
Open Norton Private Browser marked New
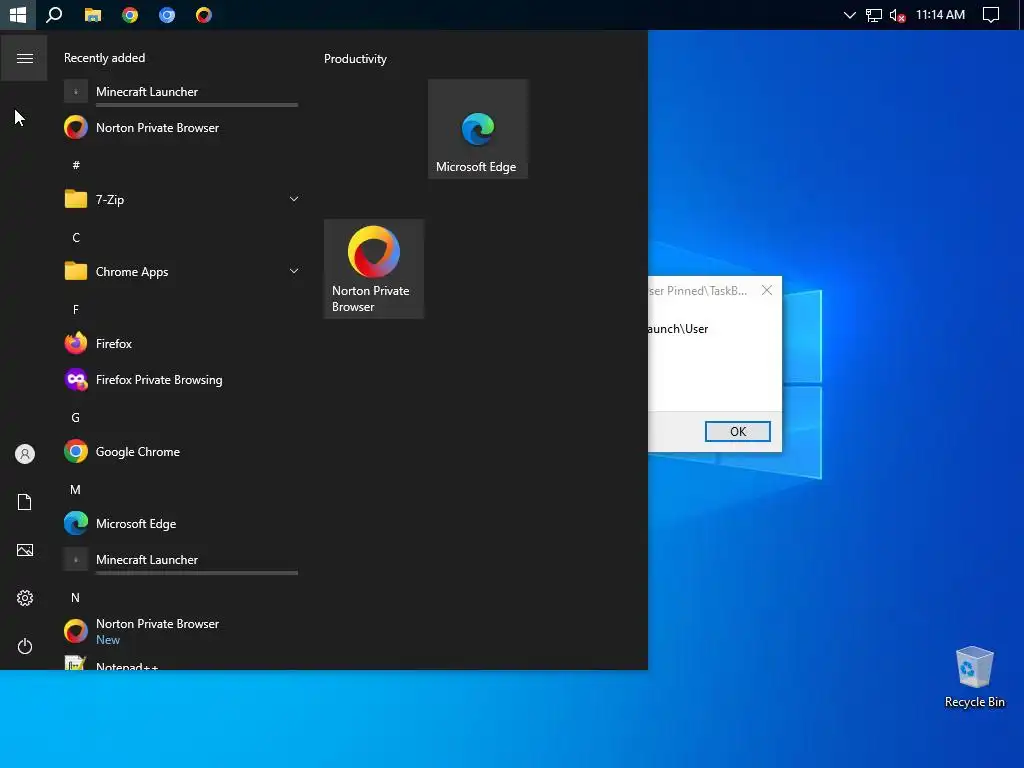click(182, 632)
